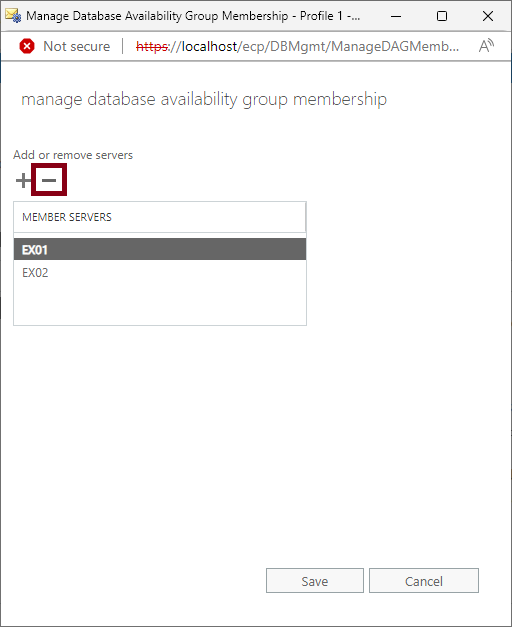Click the localhost URL in address bar
The image size is (512, 627).
297,46
